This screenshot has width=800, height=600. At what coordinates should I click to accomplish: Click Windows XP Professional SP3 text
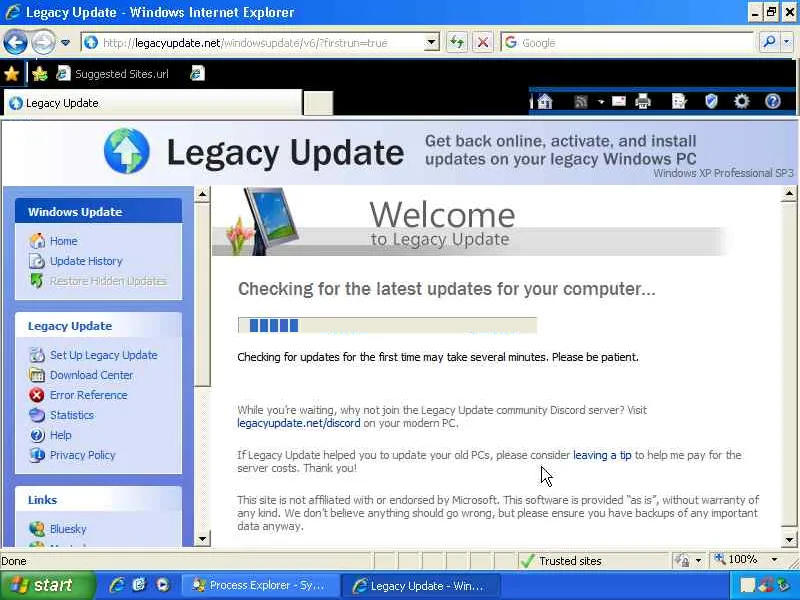click(723, 173)
